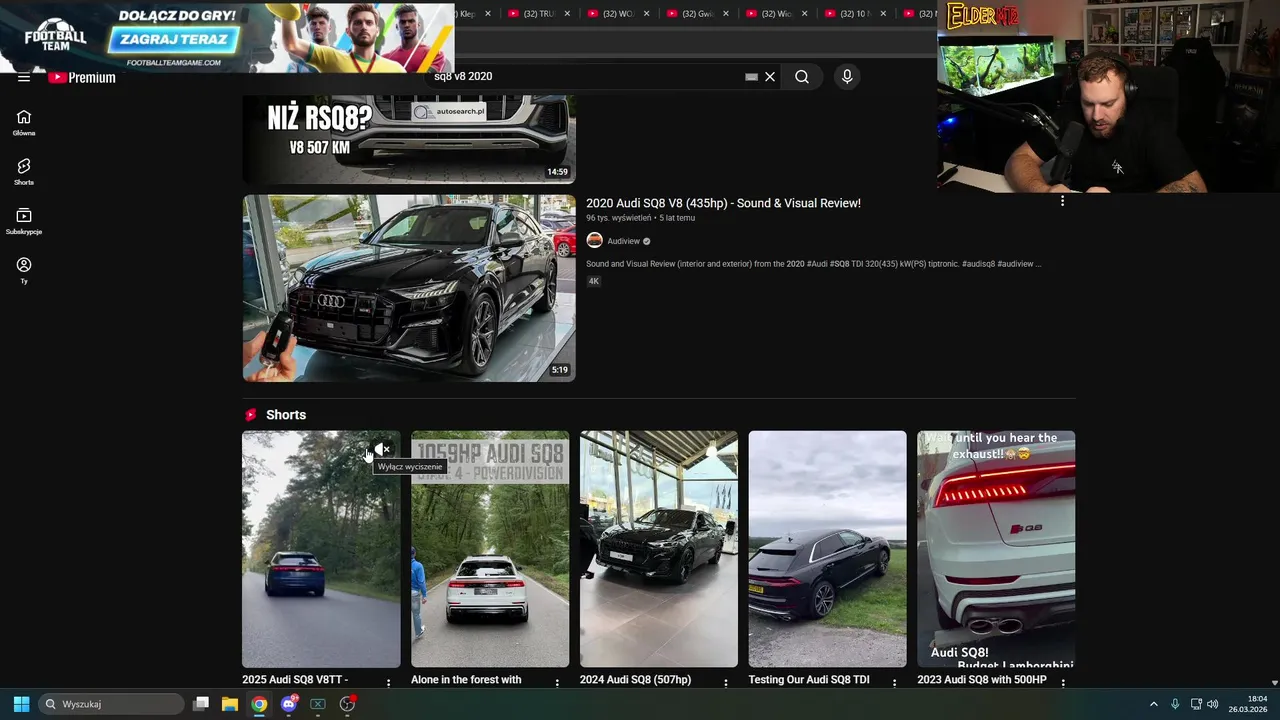Open Subskrypcje in the sidebar

24,221
